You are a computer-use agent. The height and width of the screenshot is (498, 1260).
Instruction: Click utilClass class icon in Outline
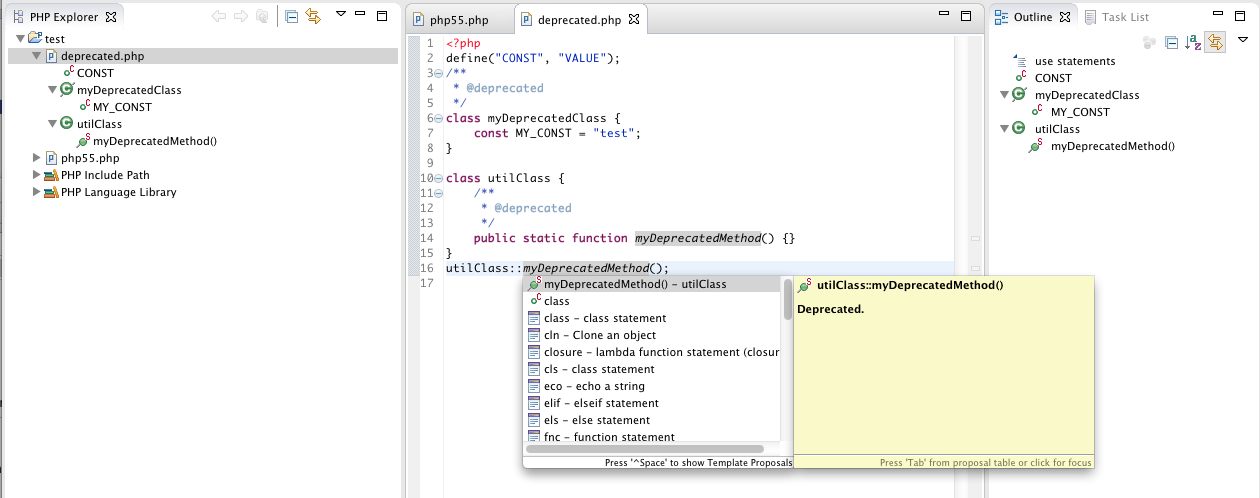click(x=1019, y=129)
